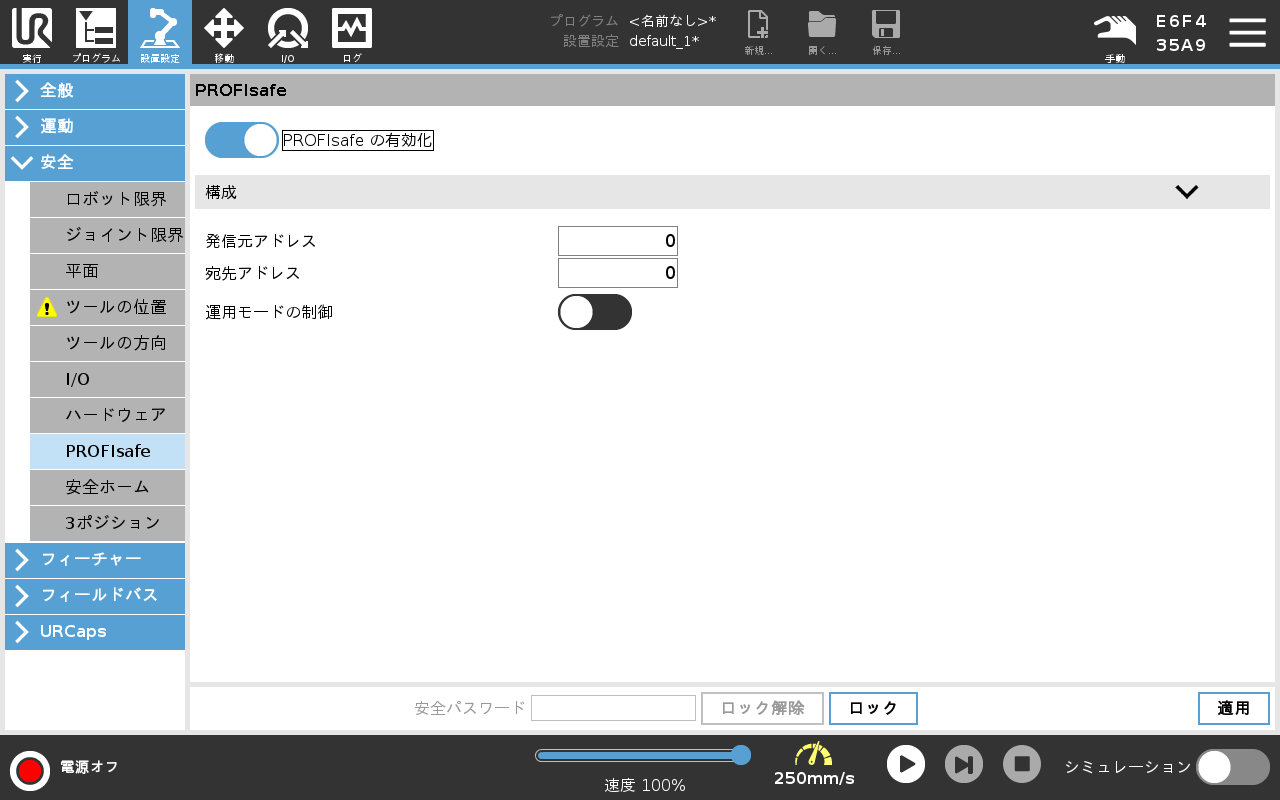Open 3ポジション safety settings
Image resolution: width=1280 pixels, height=800 pixels.
coord(107,523)
